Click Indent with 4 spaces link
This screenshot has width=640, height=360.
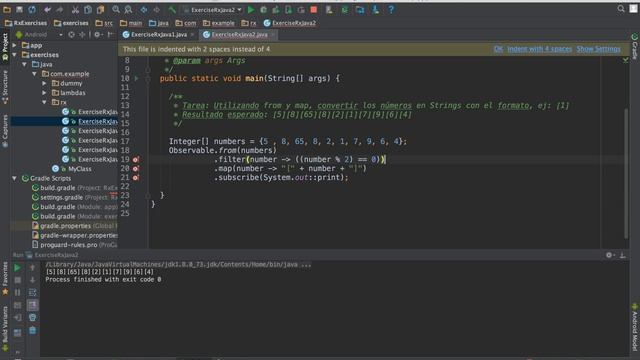click(x=540, y=49)
